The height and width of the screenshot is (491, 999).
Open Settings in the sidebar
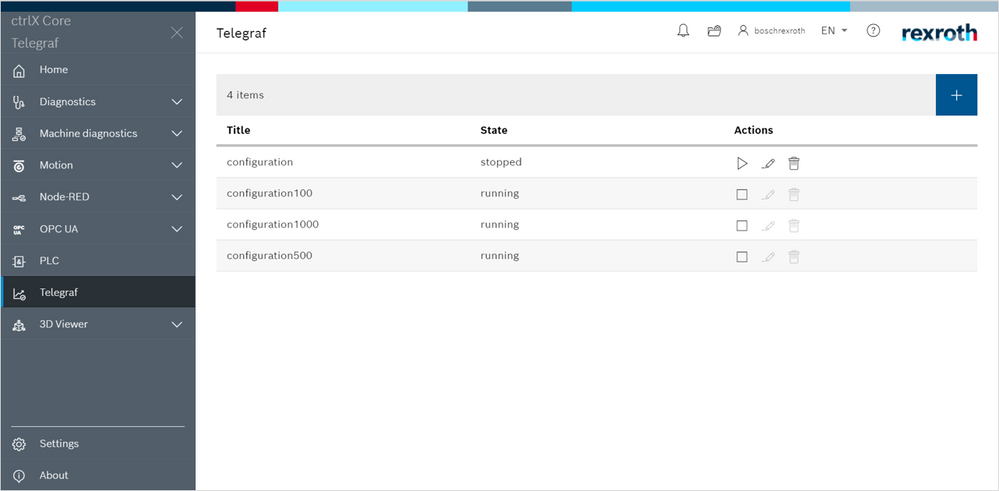[x=98, y=444]
